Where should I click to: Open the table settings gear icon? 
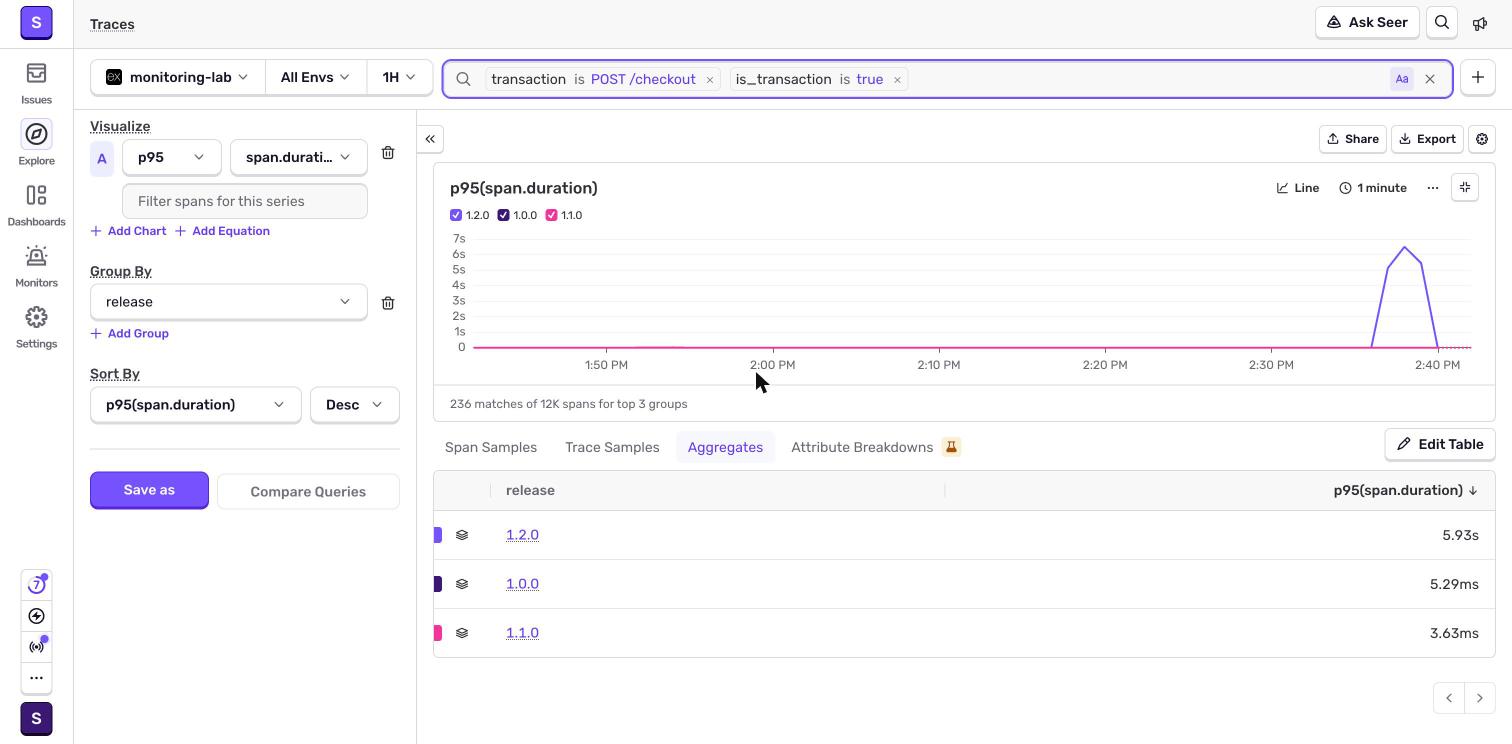(x=1482, y=139)
